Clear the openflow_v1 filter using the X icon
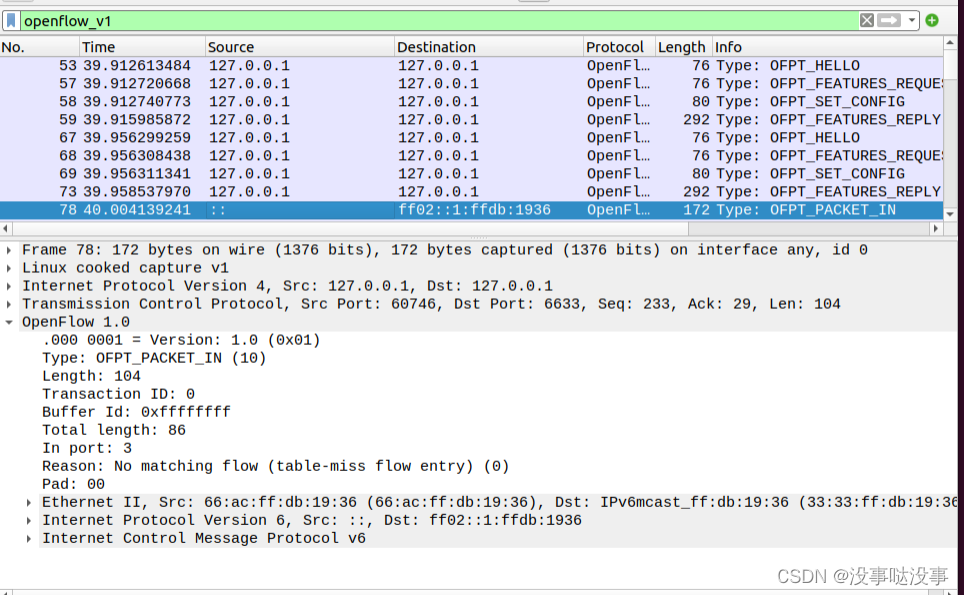Image resolution: width=964 pixels, height=595 pixels. point(866,20)
